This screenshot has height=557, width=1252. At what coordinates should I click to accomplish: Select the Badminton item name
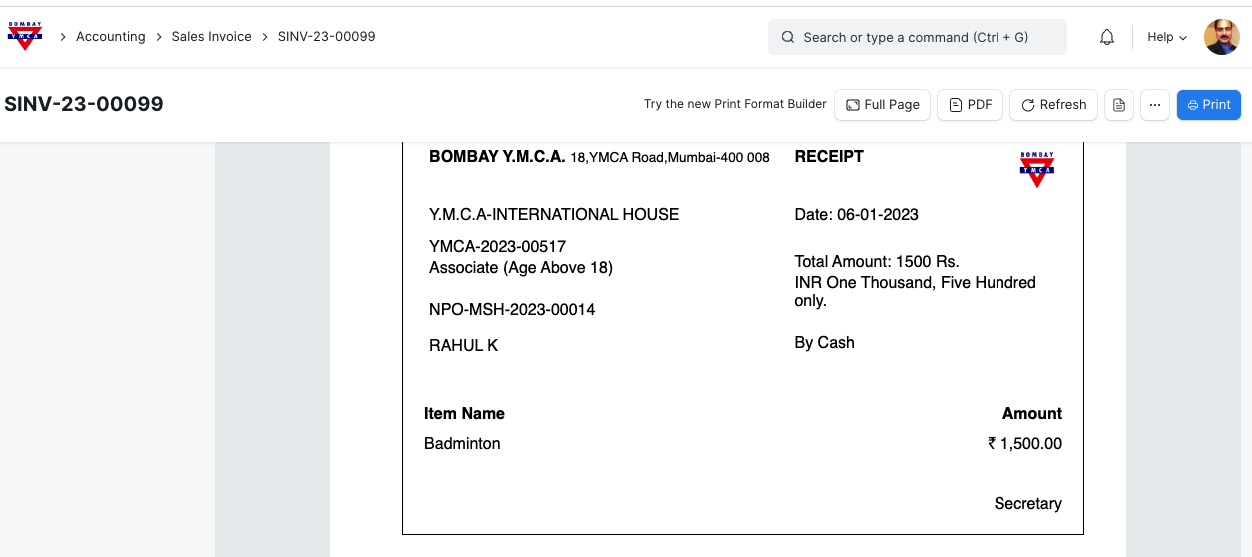tap(462, 444)
